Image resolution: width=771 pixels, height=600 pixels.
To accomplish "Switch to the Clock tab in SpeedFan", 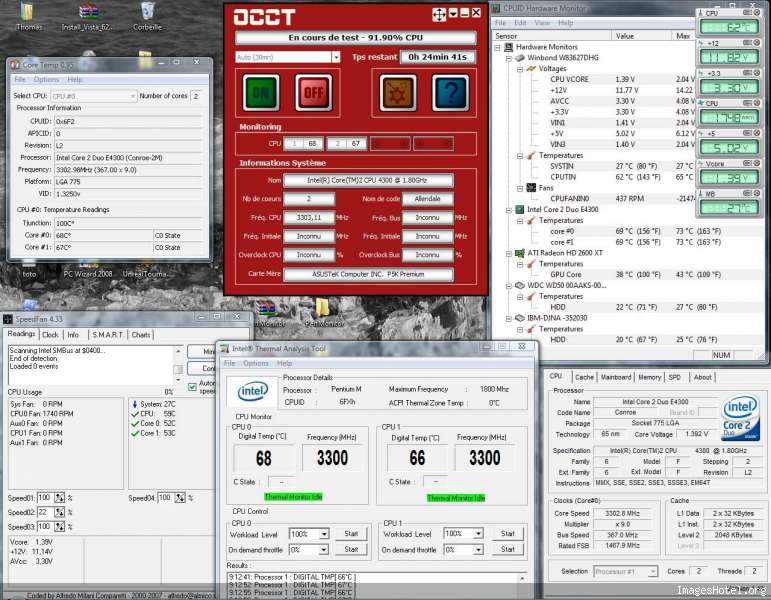I will tap(50, 334).
